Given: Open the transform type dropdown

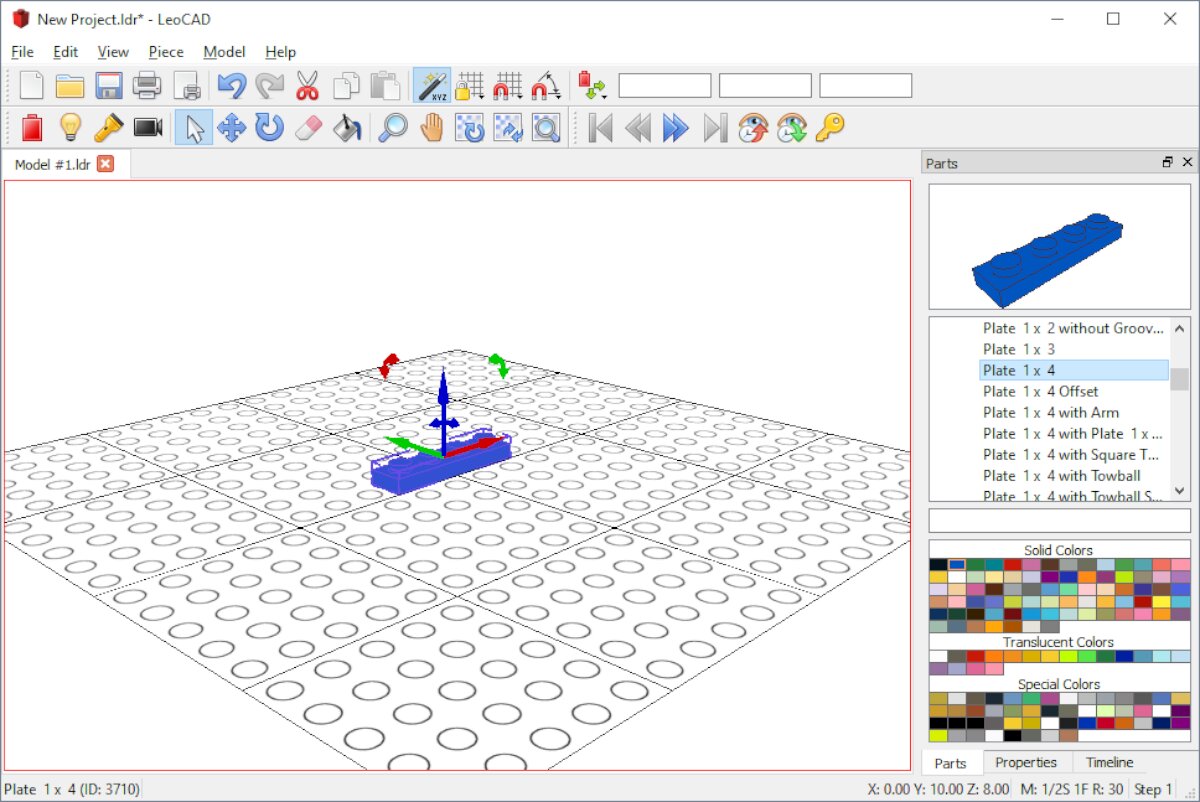Looking at the screenshot, I should 594,86.
